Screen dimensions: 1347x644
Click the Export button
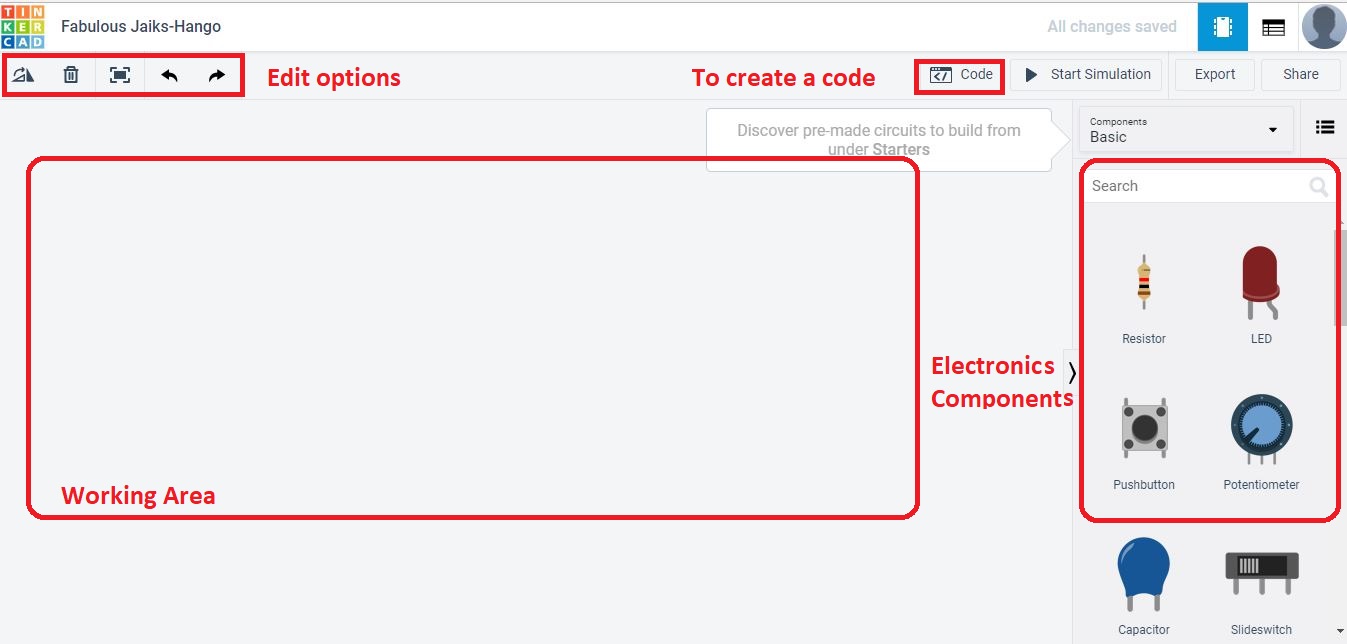tap(1215, 74)
